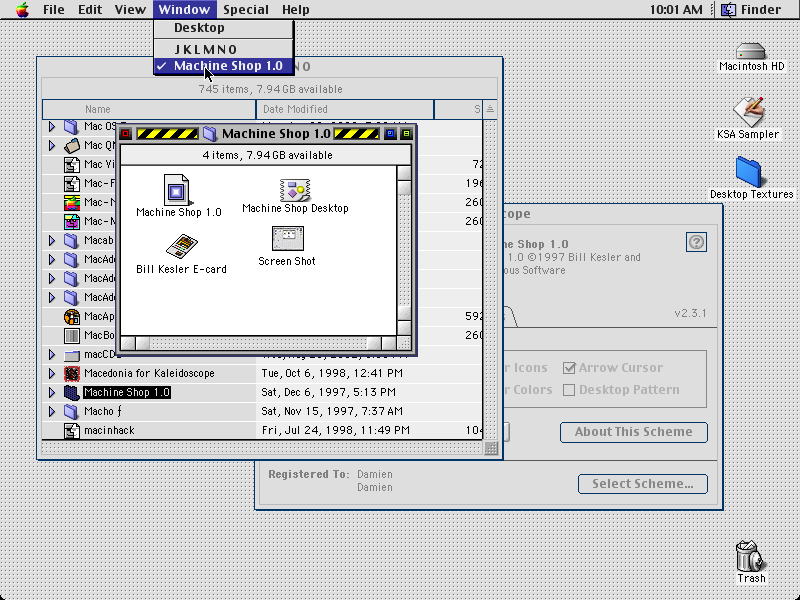Select the "Macho ƒ" folder name
Screen dimensions: 800x600
(x=103, y=411)
